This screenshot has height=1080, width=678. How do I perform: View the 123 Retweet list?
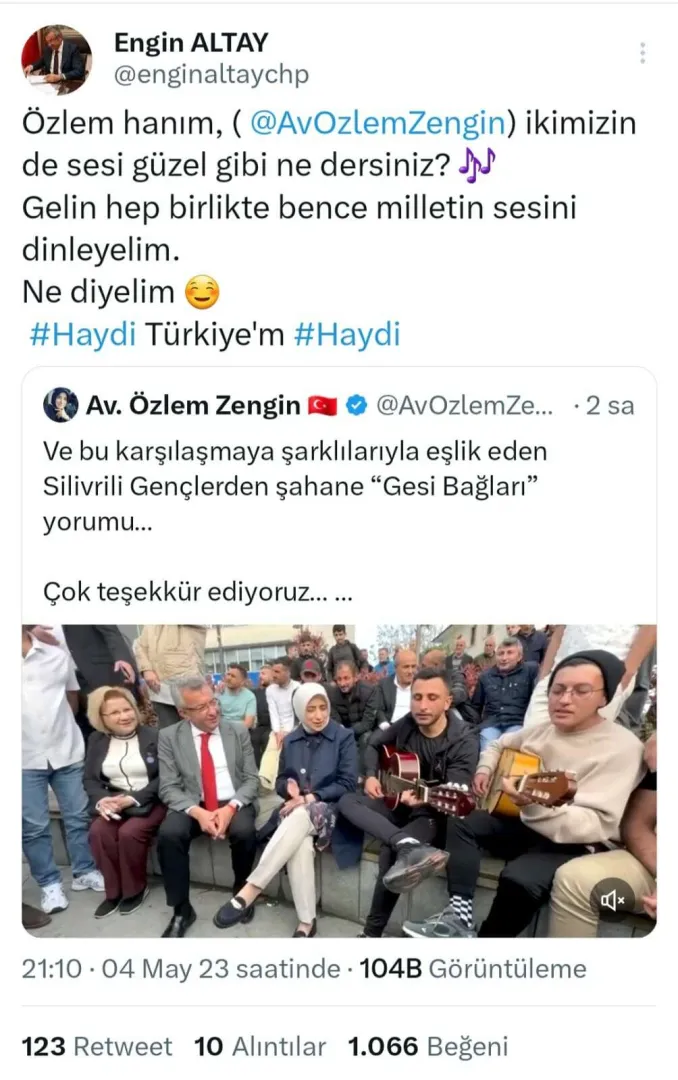(x=97, y=1046)
